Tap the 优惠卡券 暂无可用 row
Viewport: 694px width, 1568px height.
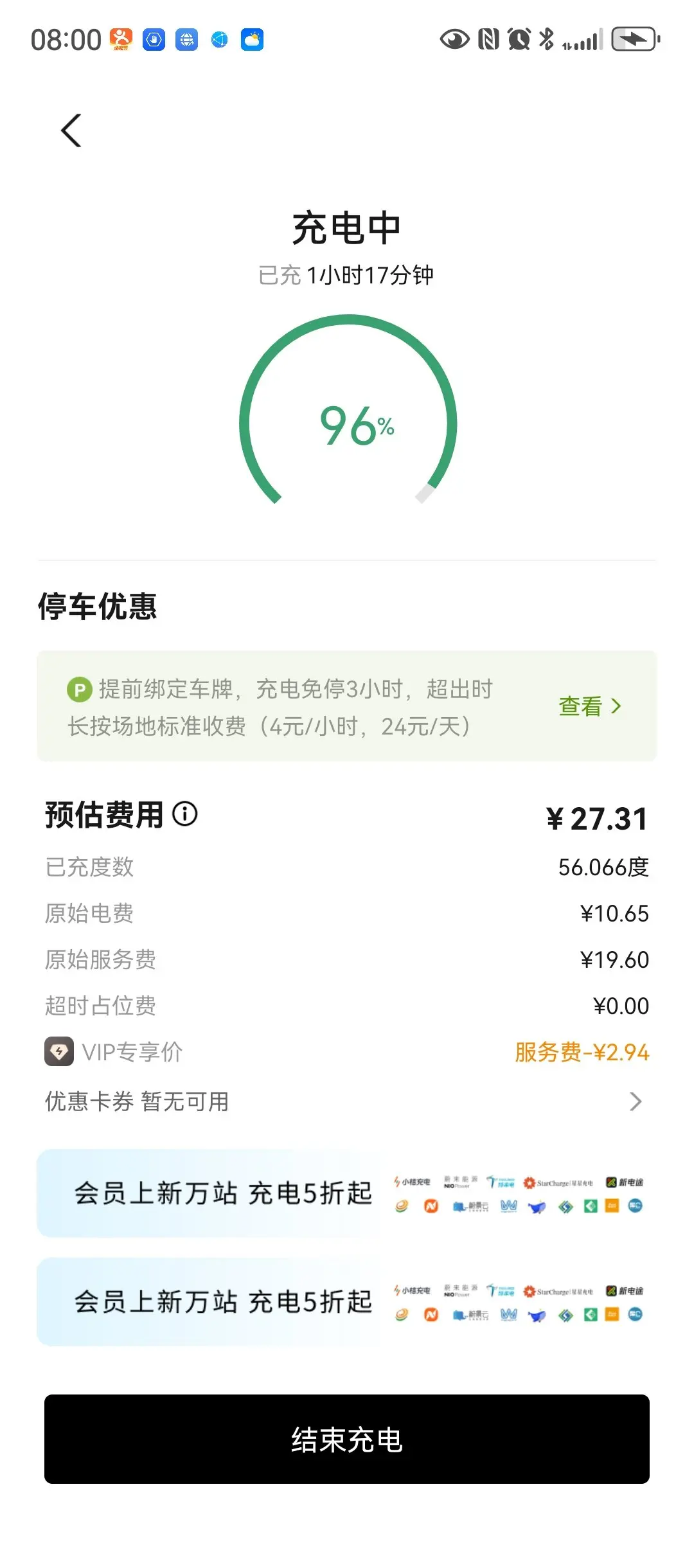[x=347, y=1101]
